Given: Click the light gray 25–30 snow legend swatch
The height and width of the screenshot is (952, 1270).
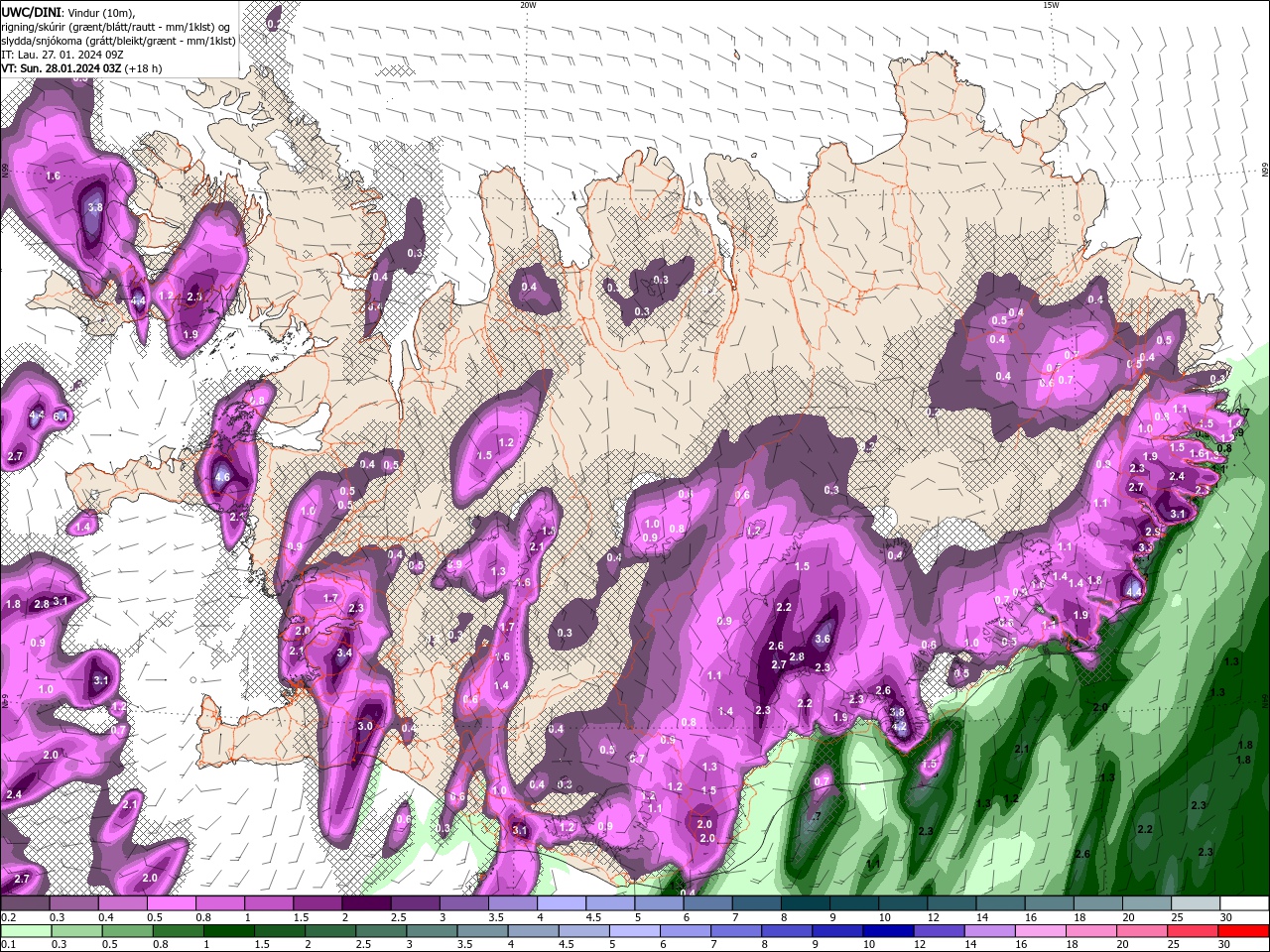Looking at the screenshot, I should tap(1196, 903).
